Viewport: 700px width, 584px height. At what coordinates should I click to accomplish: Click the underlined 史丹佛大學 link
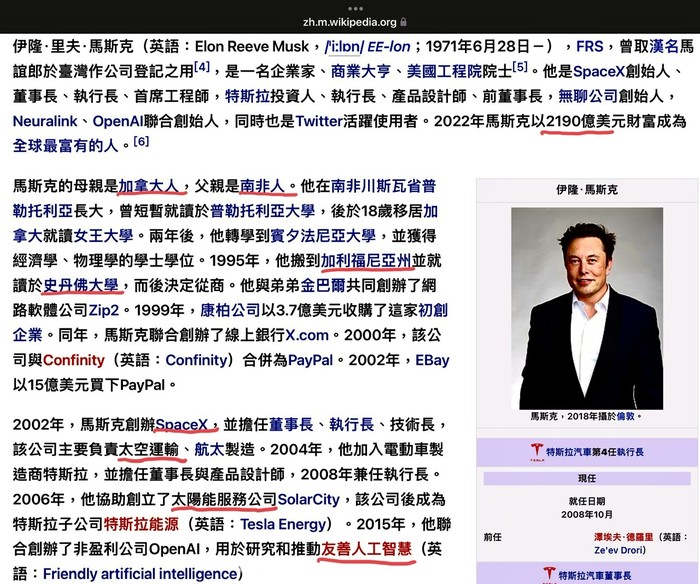[x=80, y=285]
